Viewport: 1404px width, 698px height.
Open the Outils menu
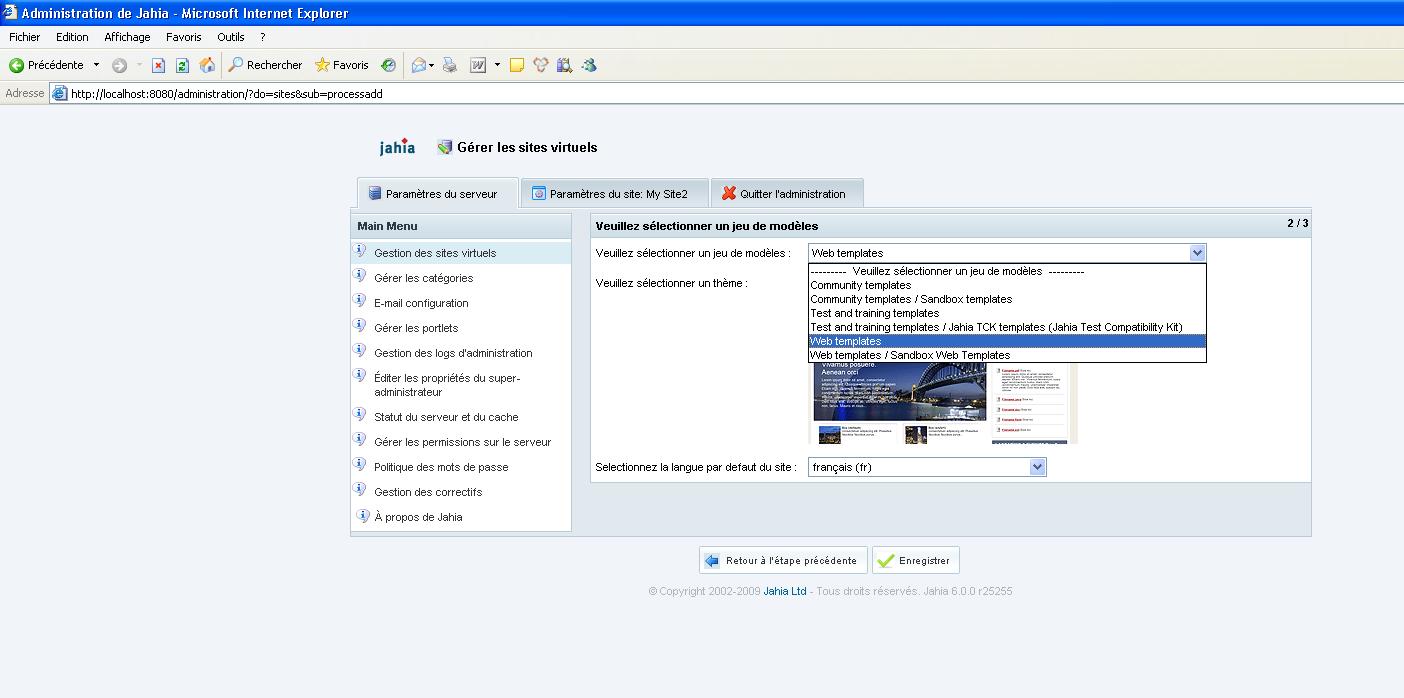[x=231, y=37]
